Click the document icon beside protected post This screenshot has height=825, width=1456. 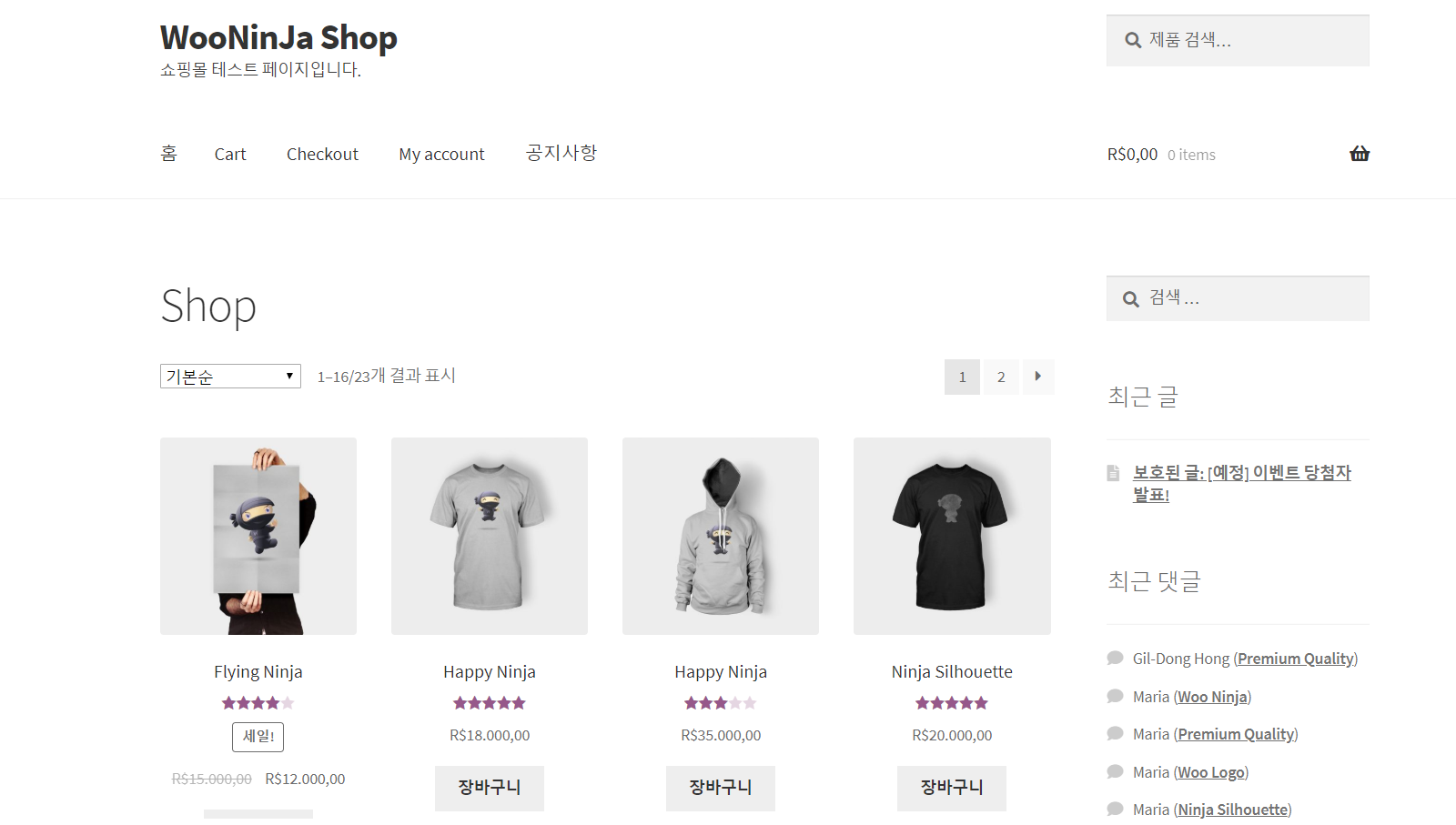(x=1113, y=473)
